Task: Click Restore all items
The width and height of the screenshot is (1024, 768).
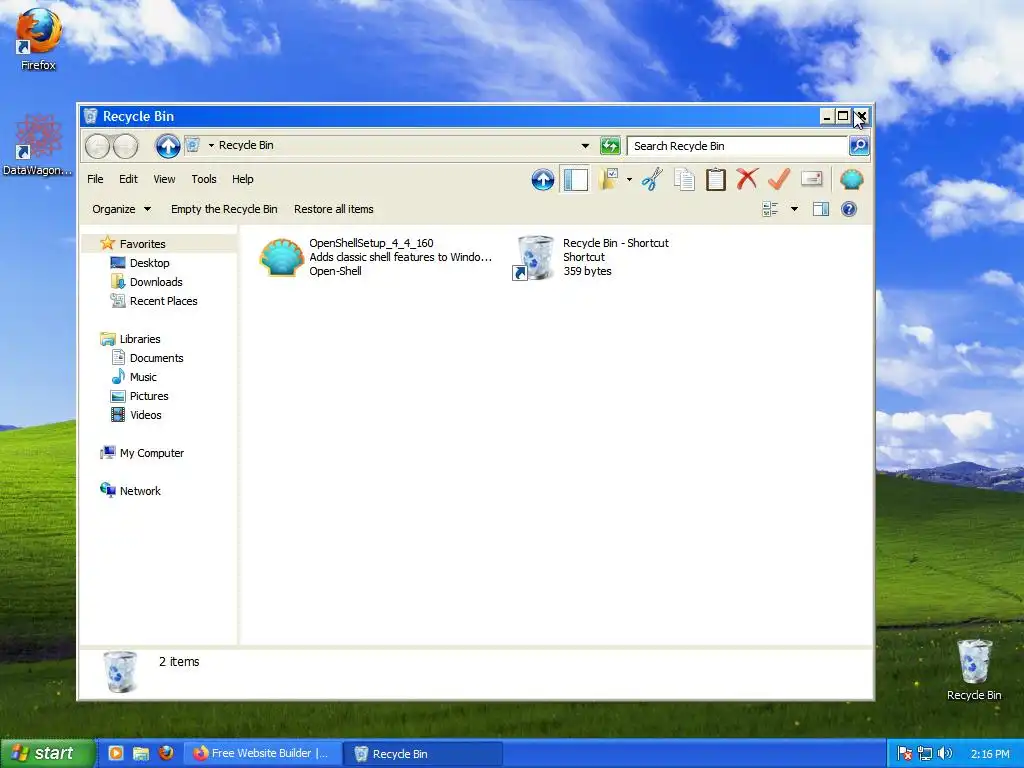Action: 334,209
